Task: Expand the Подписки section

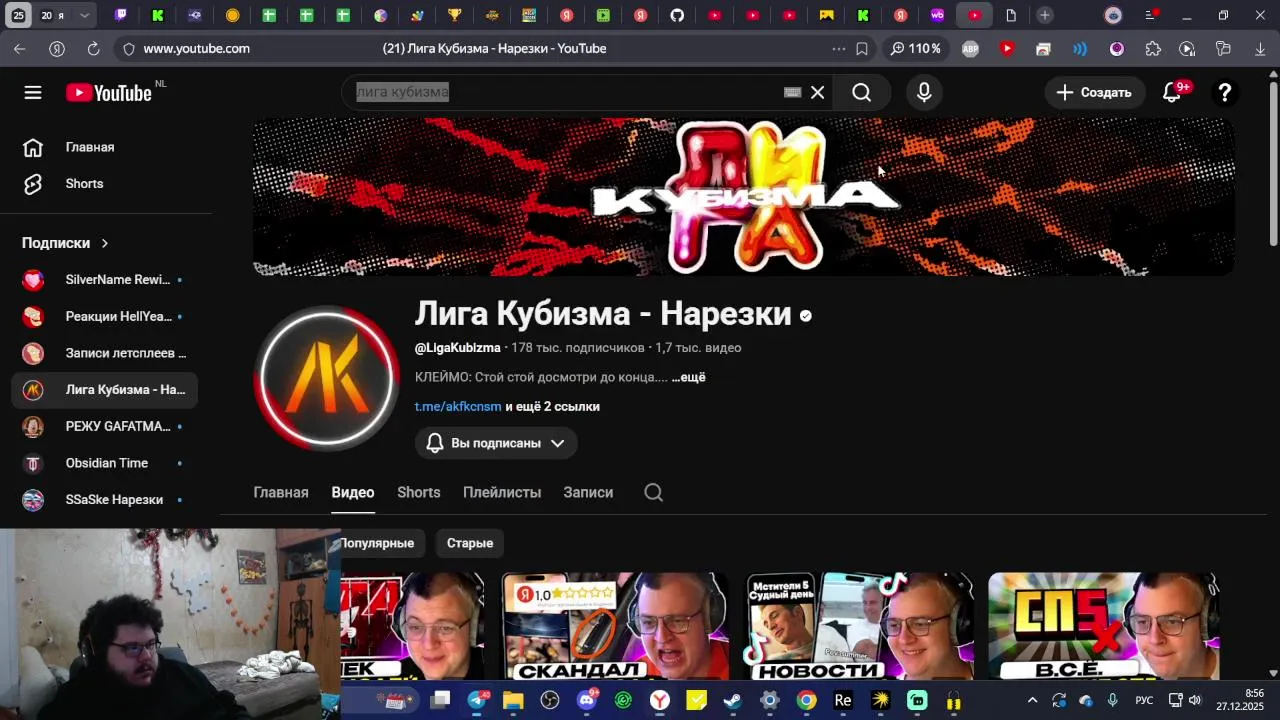Action: pyautogui.click(x=66, y=243)
